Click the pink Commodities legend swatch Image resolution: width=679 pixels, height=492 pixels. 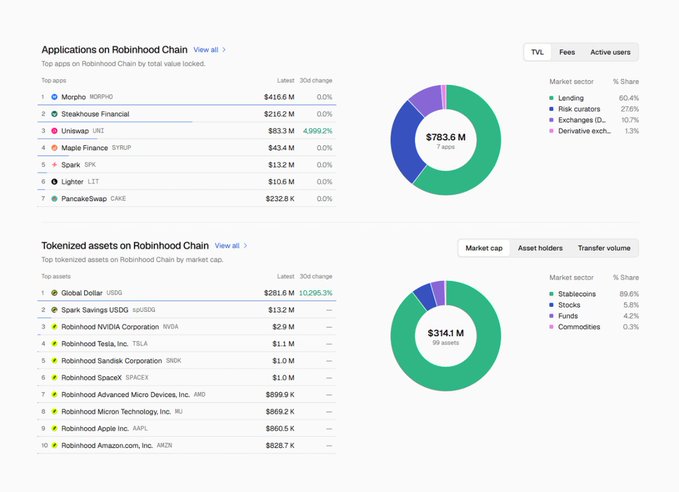(x=551, y=327)
